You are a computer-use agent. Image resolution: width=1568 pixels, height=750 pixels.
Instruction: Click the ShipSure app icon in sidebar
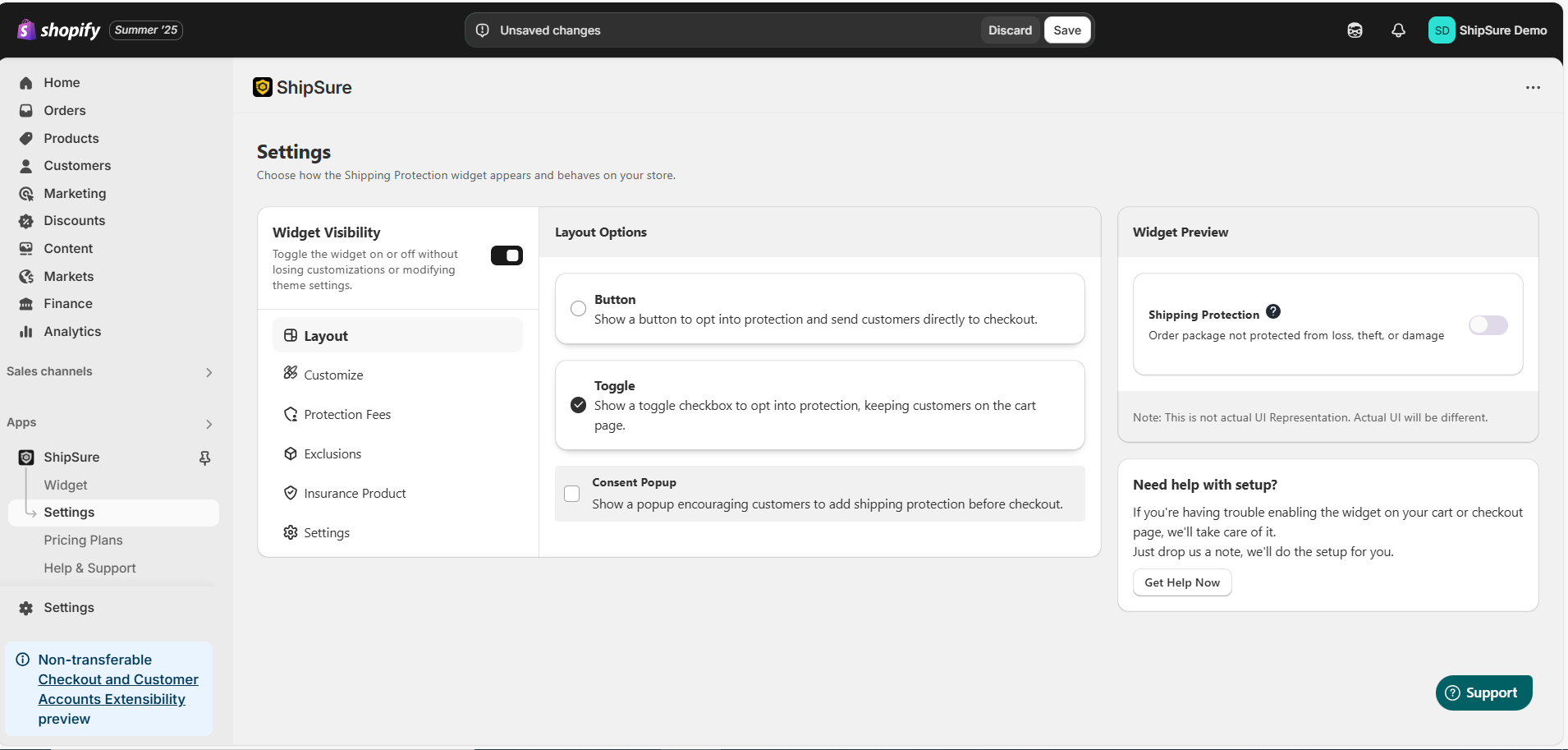(26, 458)
